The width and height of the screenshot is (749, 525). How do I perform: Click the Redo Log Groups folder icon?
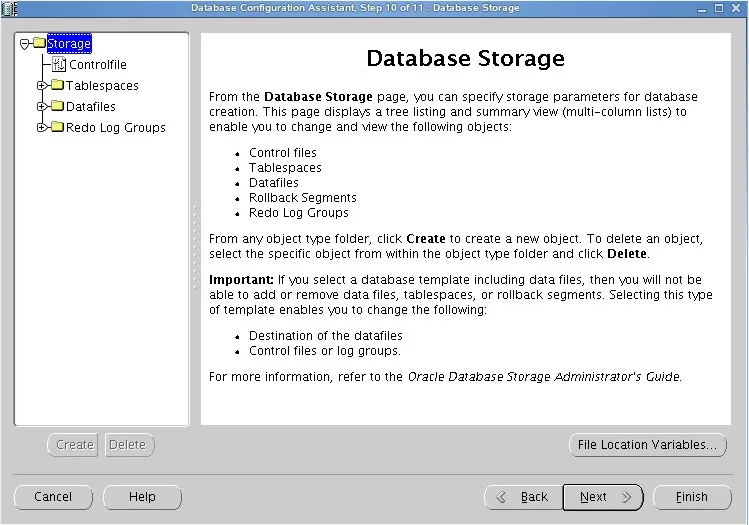coord(57,127)
